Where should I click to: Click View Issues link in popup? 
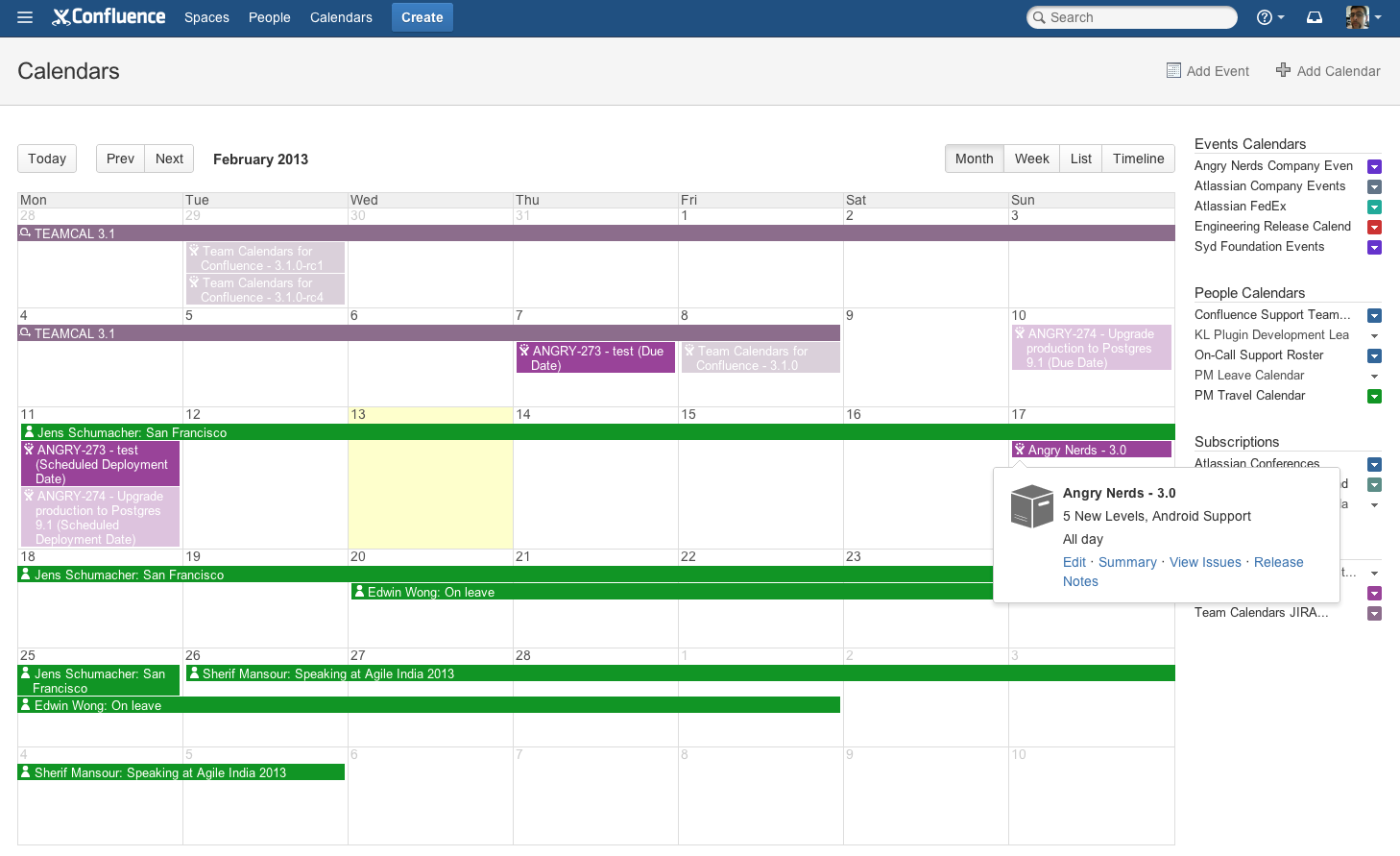[x=1205, y=562]
